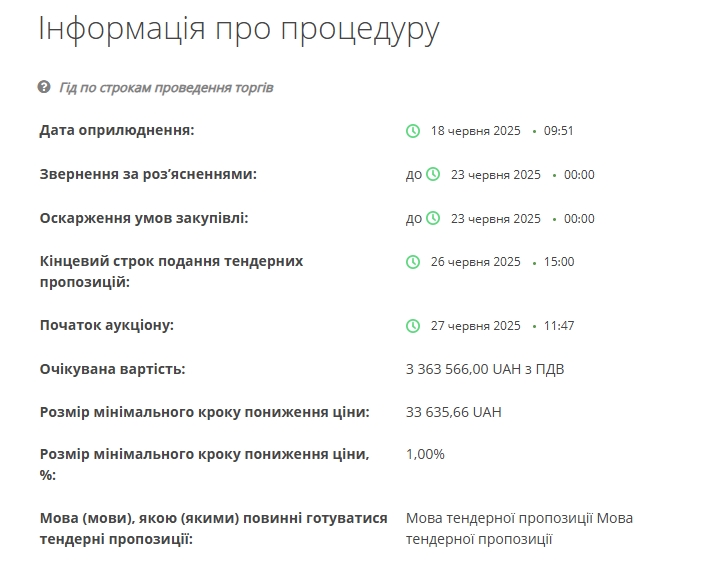Open the Гід по строкам проведення торгів link

(166, 88)
